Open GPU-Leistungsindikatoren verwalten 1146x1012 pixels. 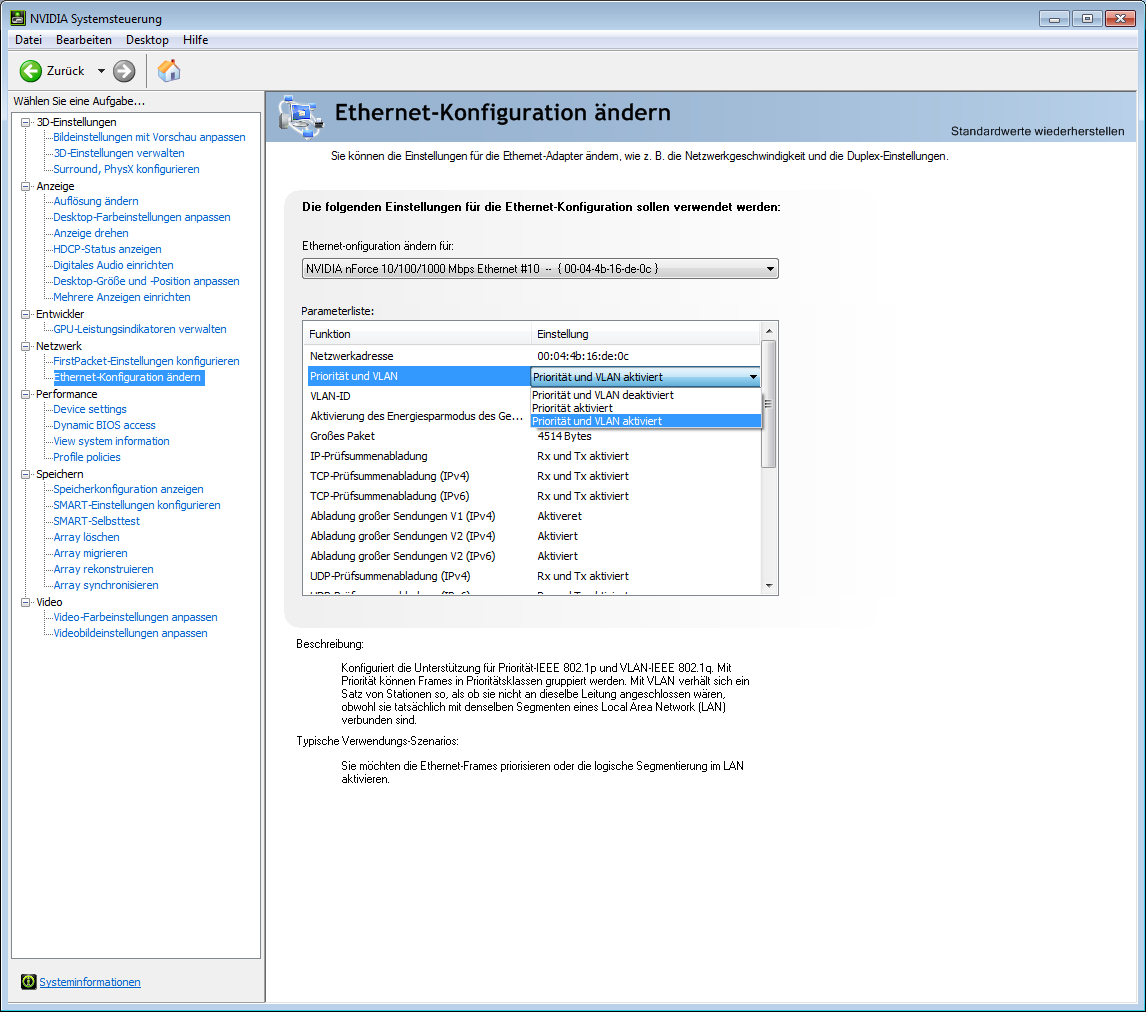[140, 329]
